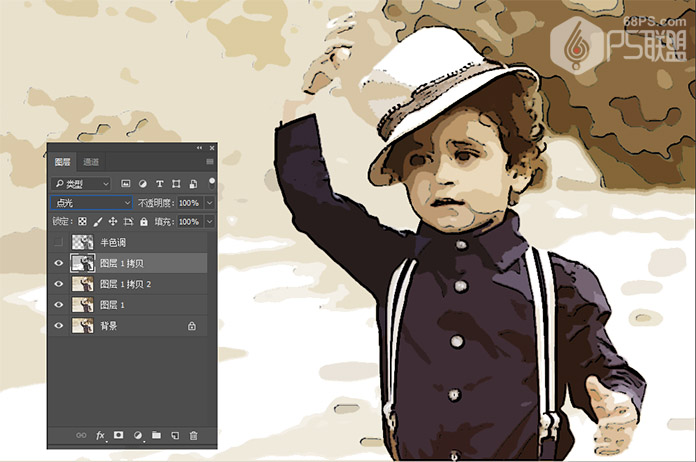
Task: Hide the 背景 layer eye icon
Action: pyautogui.click(x=59, y=326)
